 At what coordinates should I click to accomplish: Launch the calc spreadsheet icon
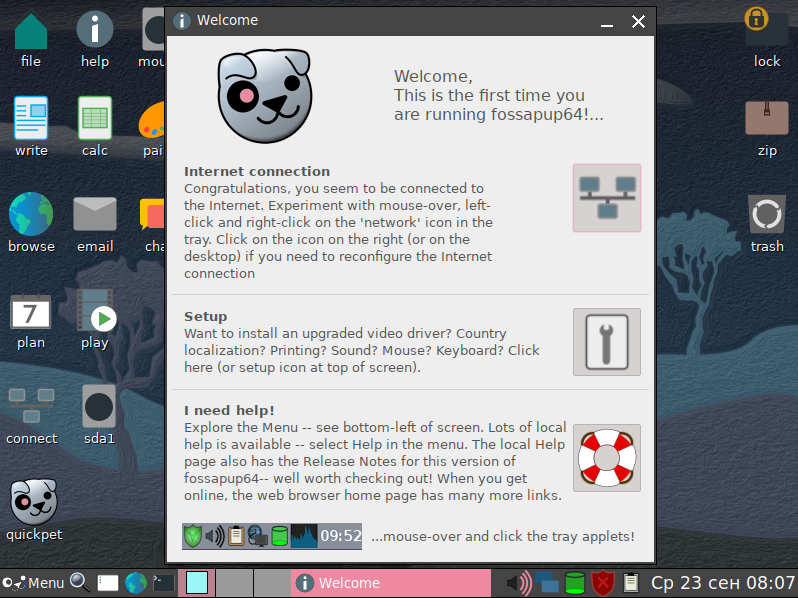point(95,118)
